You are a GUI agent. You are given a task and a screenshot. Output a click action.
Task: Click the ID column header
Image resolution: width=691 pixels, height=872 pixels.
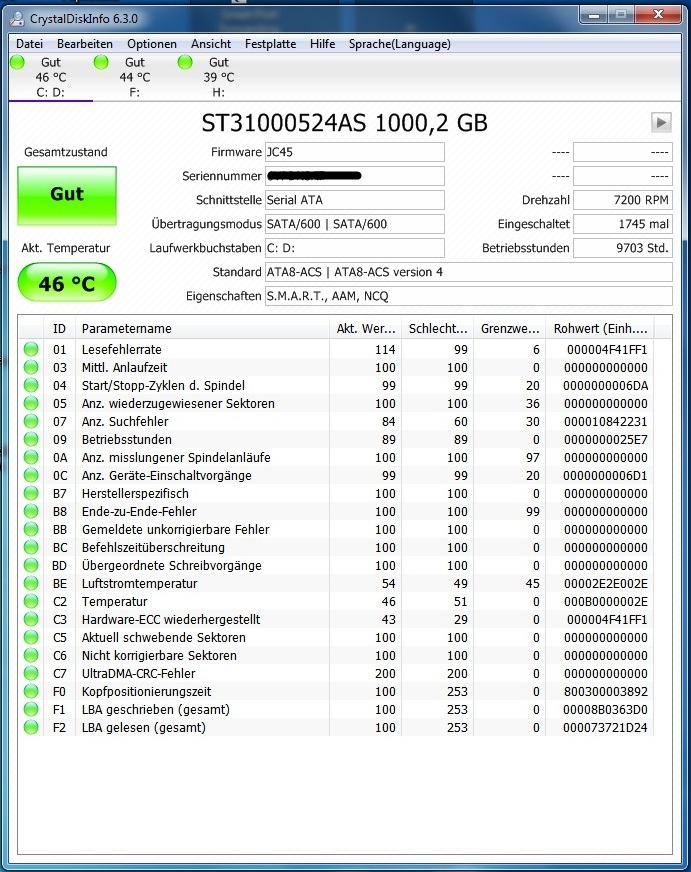(x=59, y=329)
